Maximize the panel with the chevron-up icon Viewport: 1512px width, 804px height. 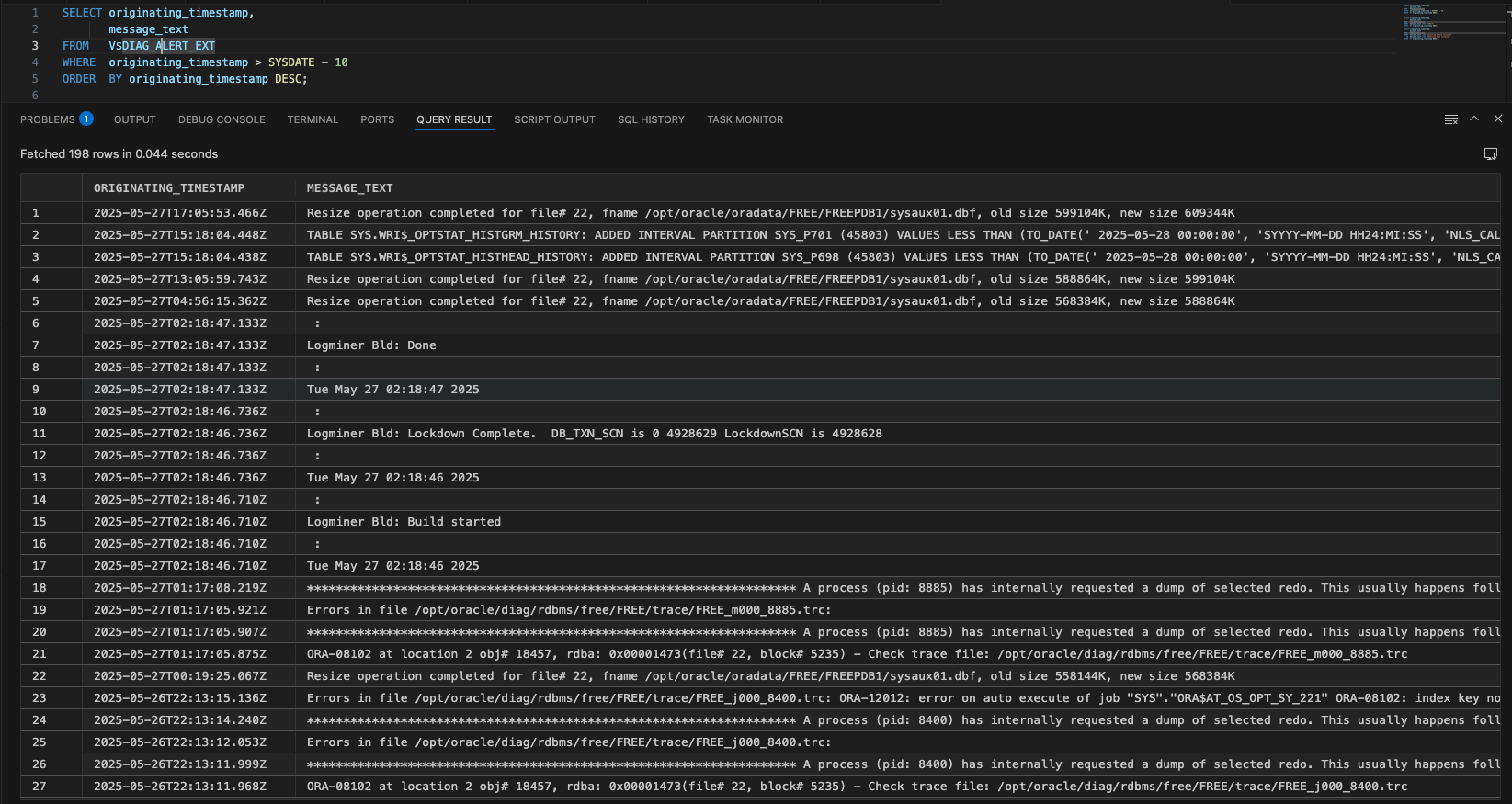pyautogui.click(x=1474, y=119)
